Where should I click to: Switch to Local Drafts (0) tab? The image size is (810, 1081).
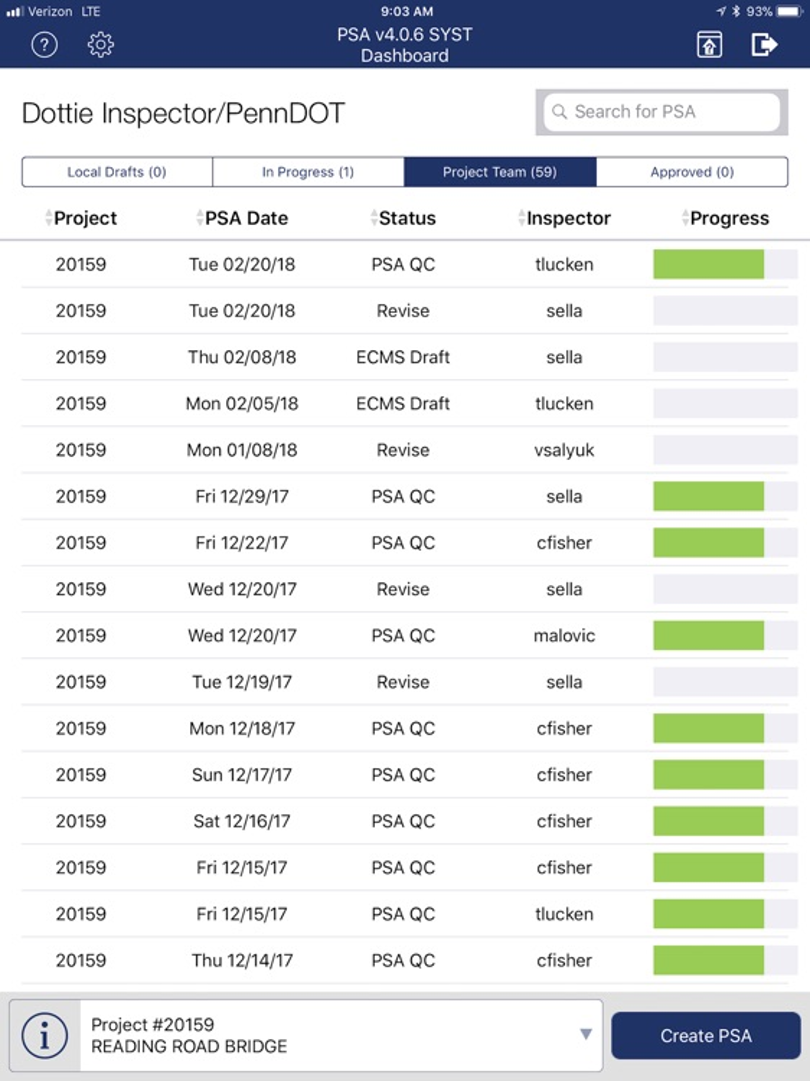pyautogui.click(x=117, y=172)
